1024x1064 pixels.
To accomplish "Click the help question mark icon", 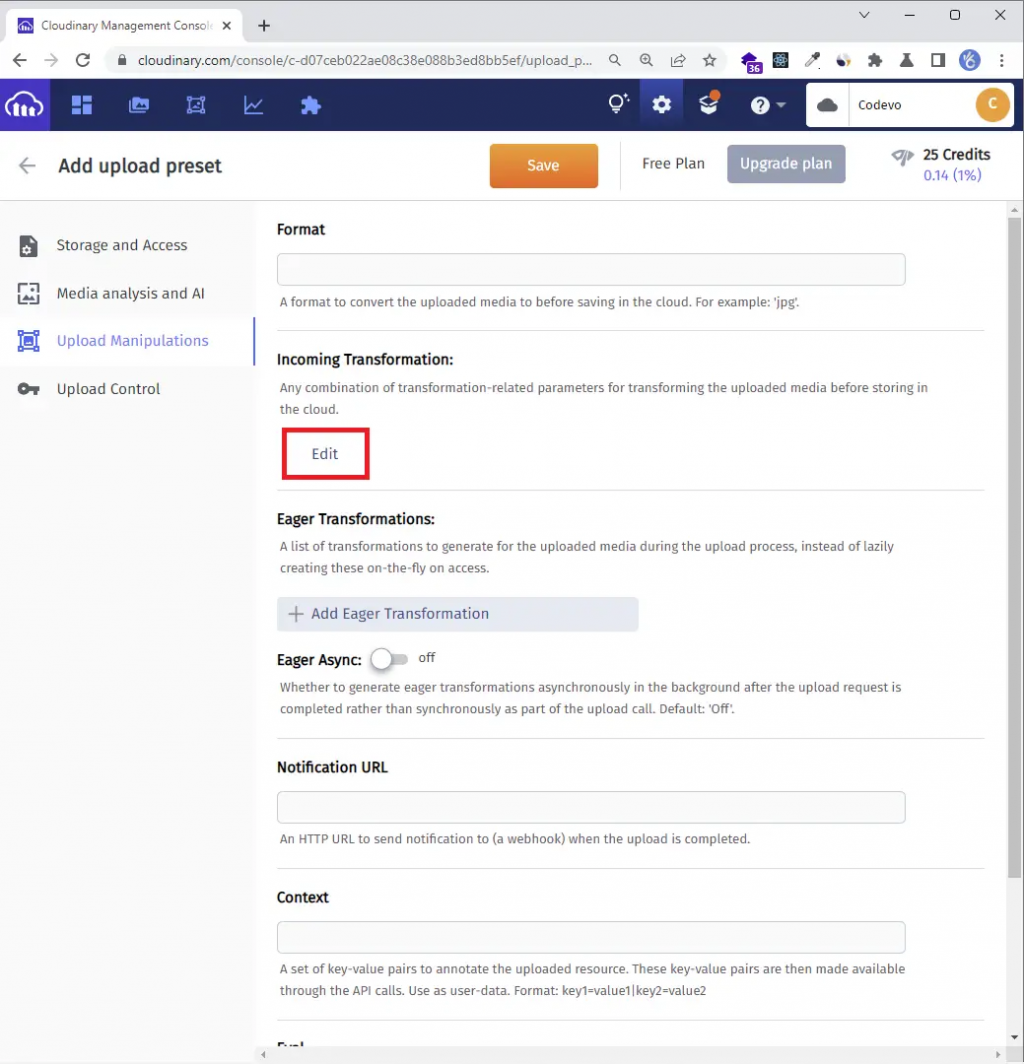I will click(760, 105).
